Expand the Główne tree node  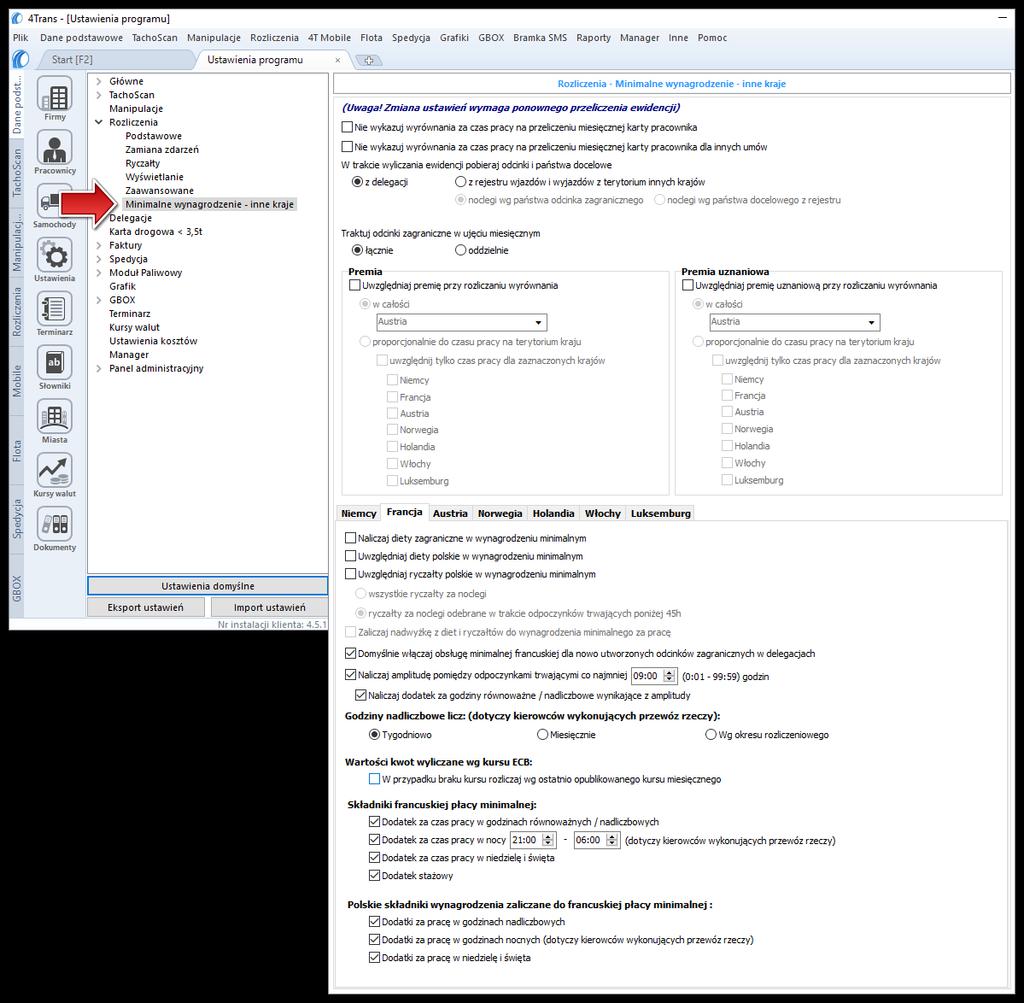[x=99, y=81]
